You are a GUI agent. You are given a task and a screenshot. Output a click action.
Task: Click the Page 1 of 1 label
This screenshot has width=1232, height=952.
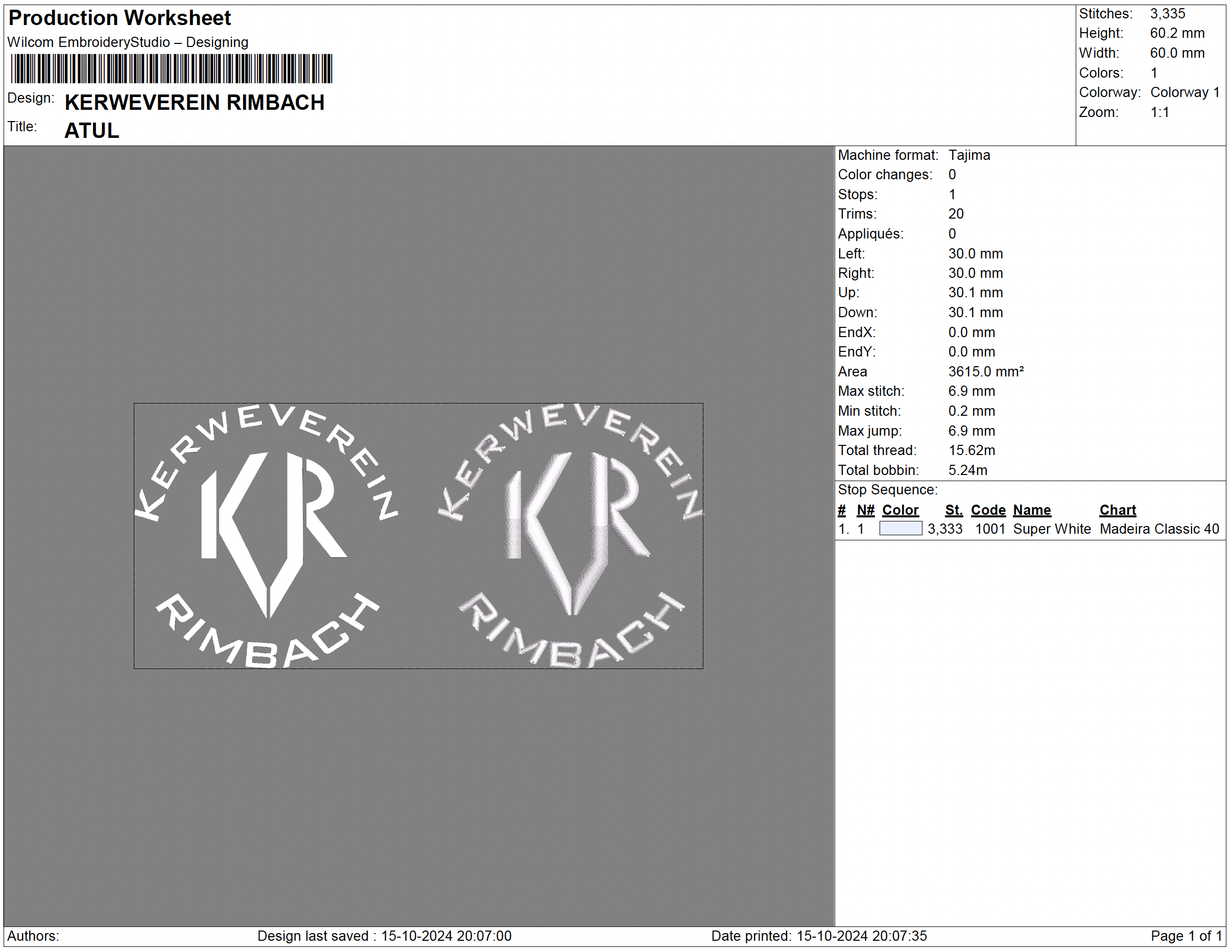pos(1186,936)
